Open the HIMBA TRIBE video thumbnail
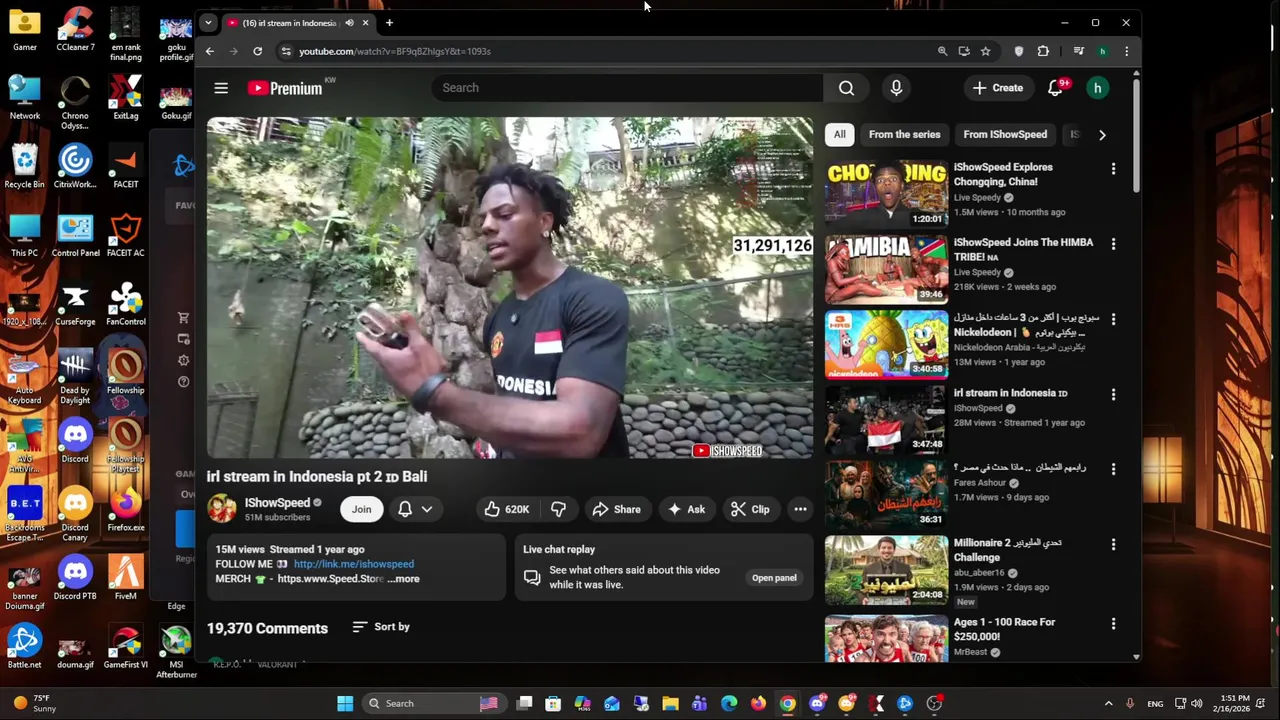 [x=886, y=268]
